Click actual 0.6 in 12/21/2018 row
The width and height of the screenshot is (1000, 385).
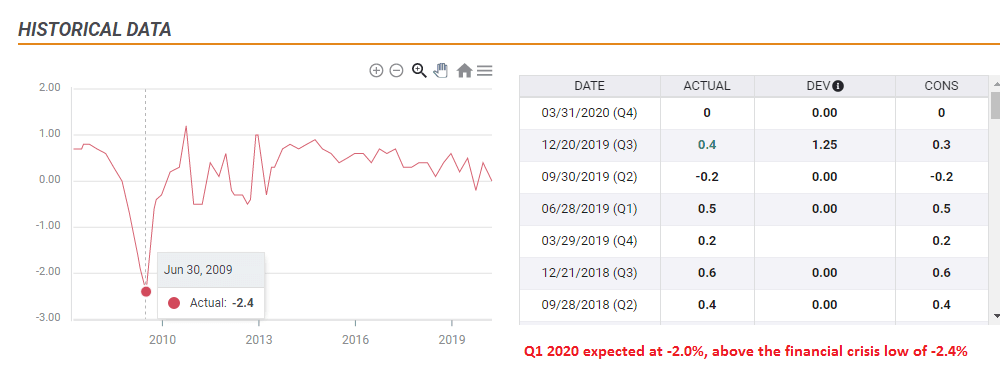tap(707, 273)
